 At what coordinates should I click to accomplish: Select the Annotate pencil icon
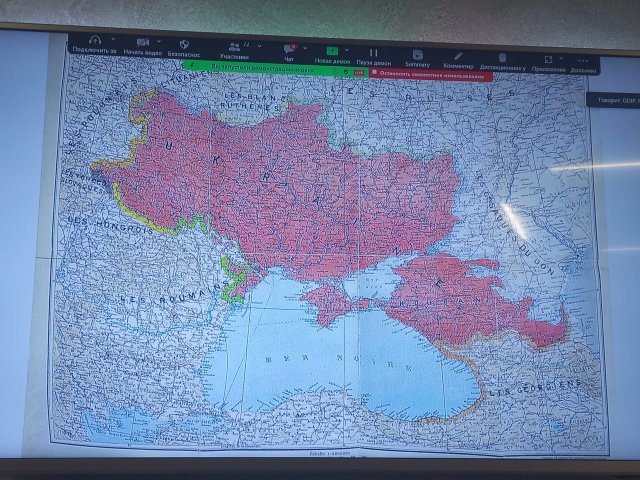[458, 54]
